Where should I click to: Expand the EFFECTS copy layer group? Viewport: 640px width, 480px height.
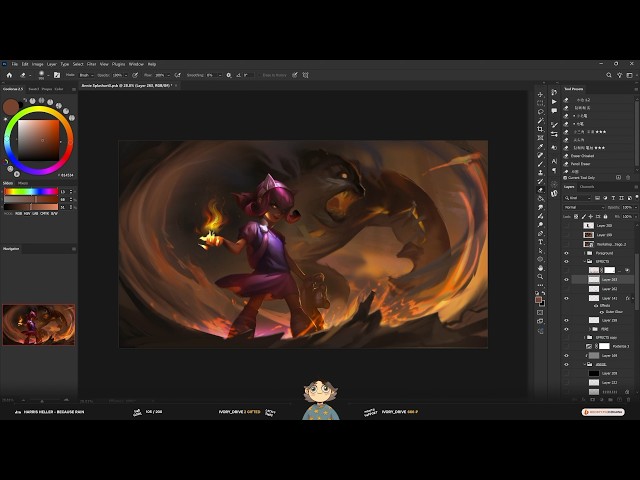[x=585, y=338]
